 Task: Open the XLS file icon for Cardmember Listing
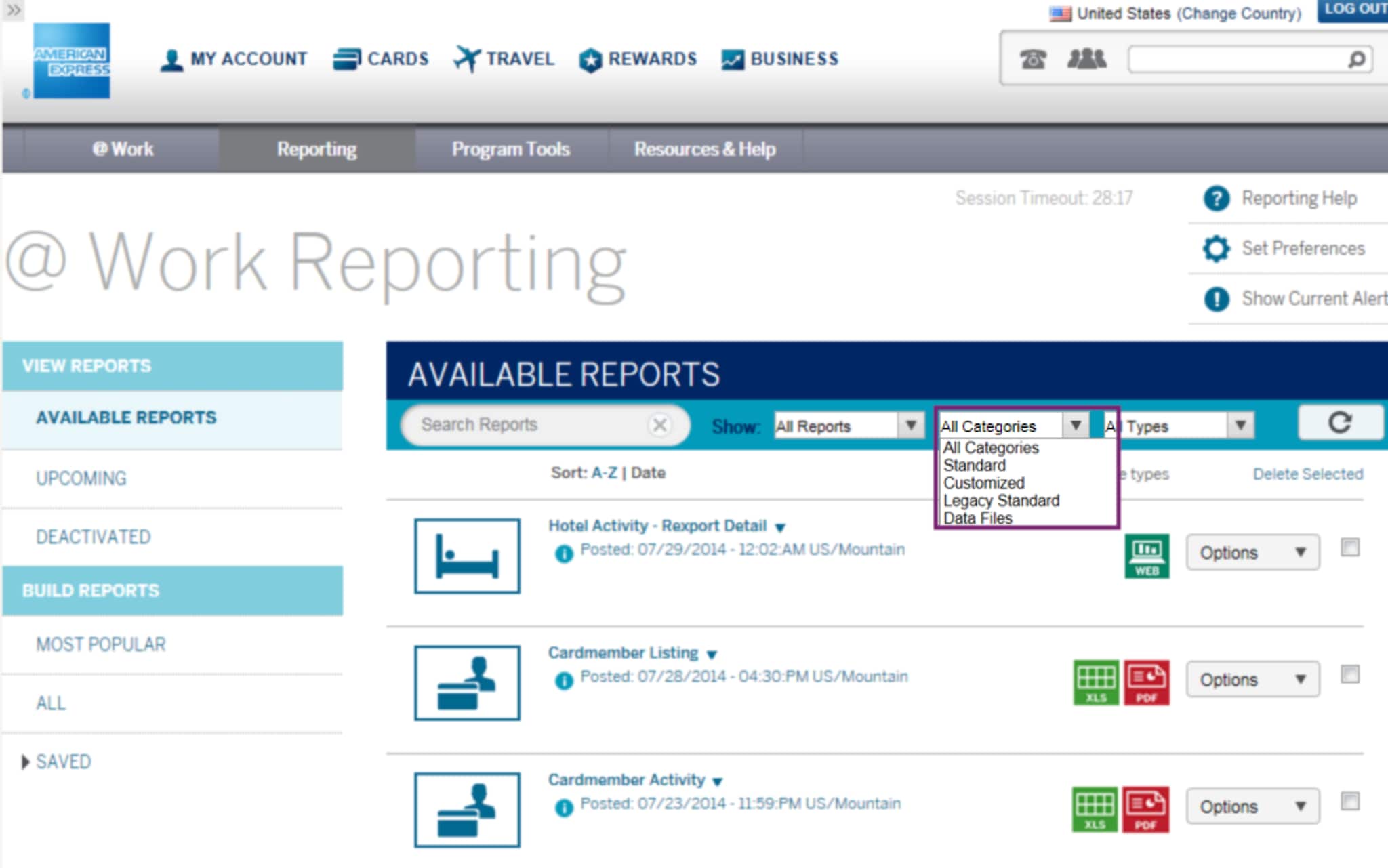[1097, 682]
